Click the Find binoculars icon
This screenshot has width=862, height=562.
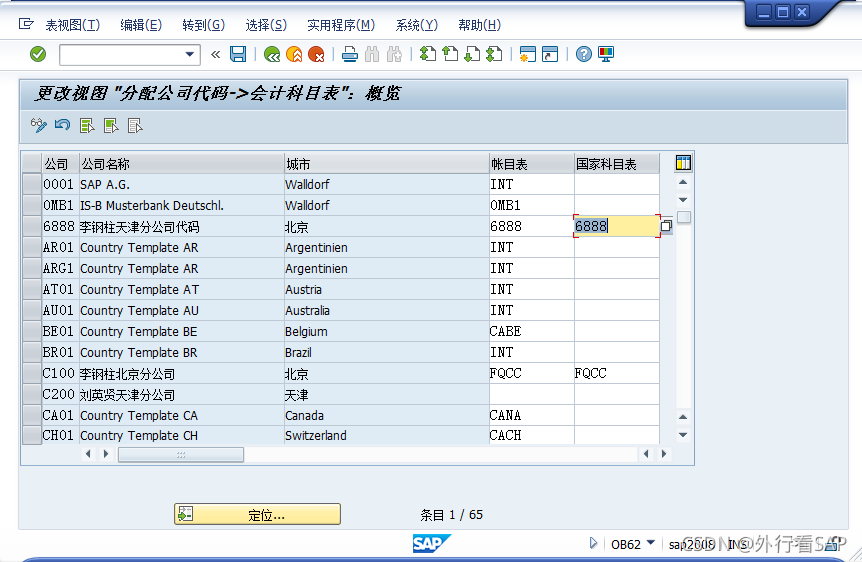tap(372, 54)
